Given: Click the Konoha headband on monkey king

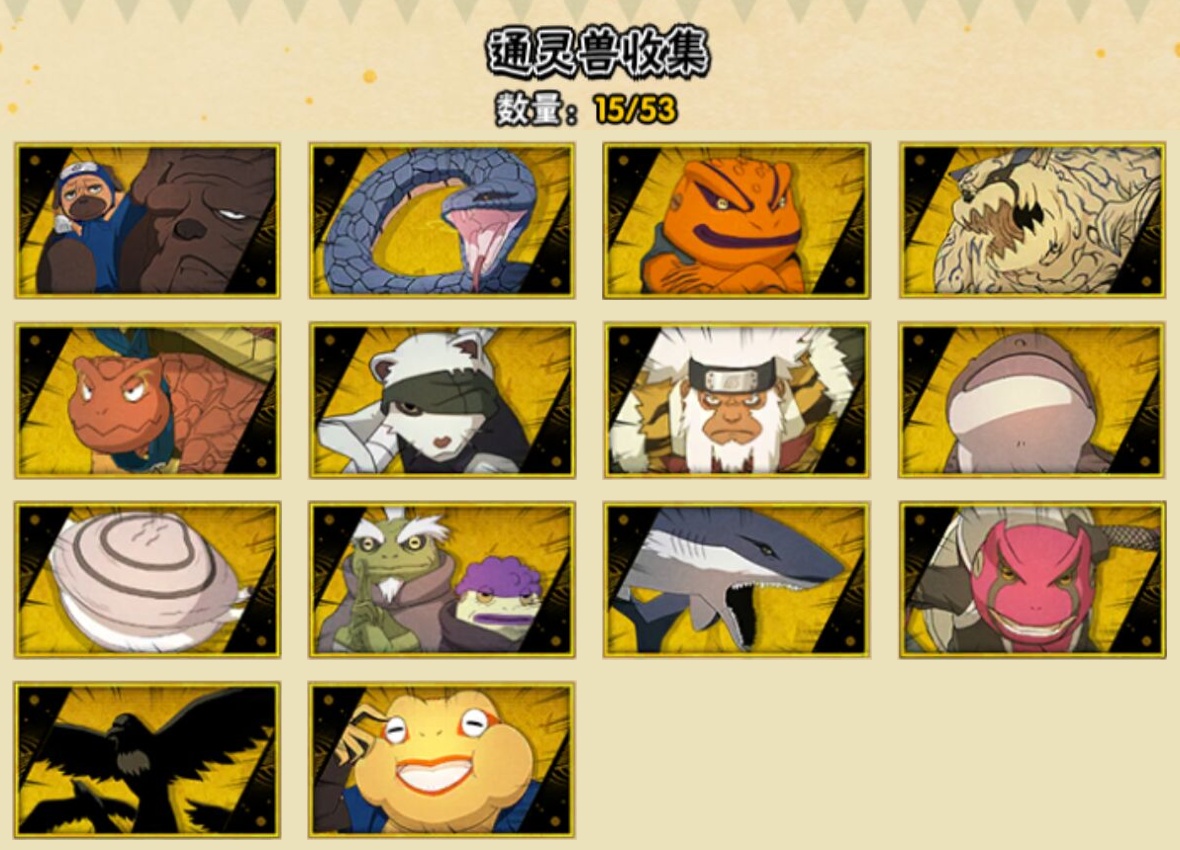Looking at the screenshot, I should (733, 375).
